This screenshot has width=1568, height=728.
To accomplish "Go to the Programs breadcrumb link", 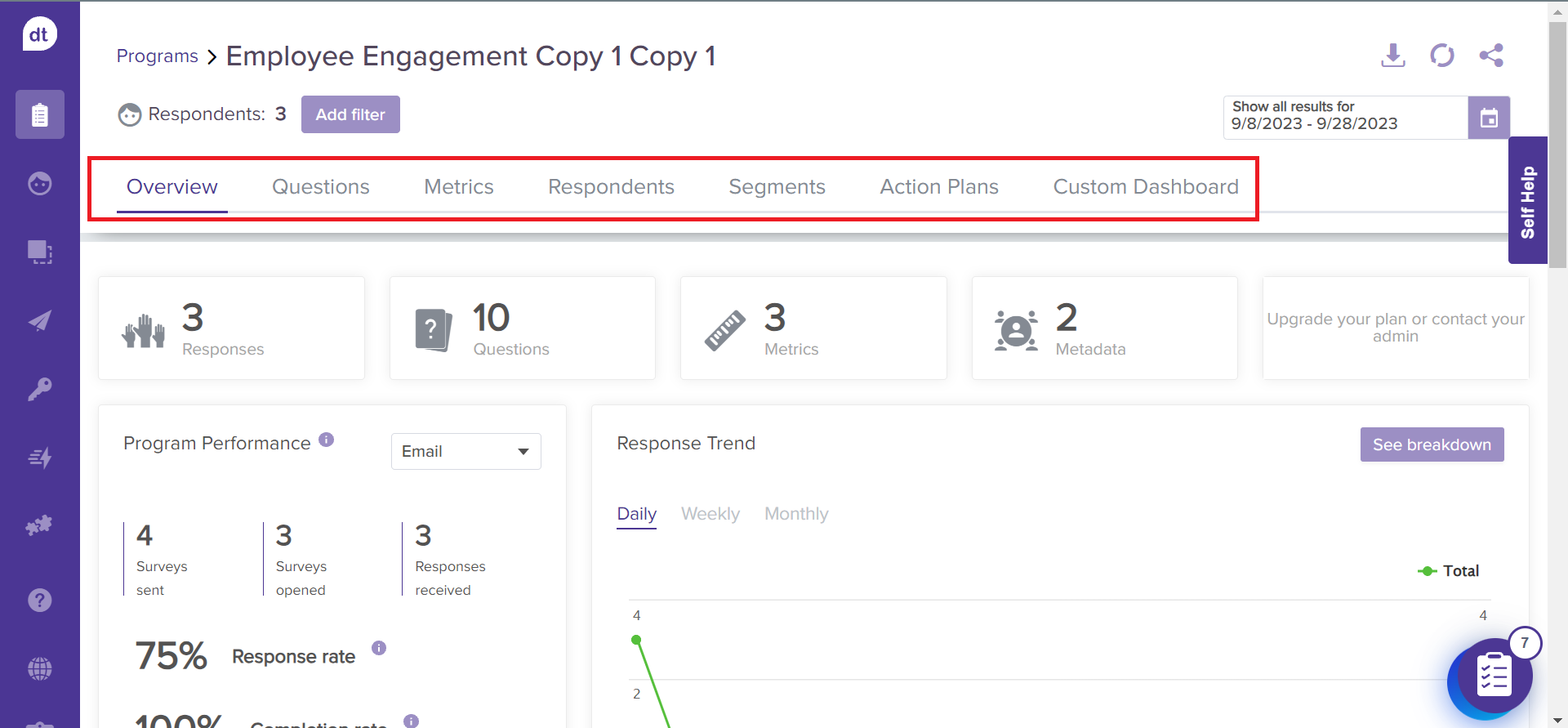I will [158, 56].
